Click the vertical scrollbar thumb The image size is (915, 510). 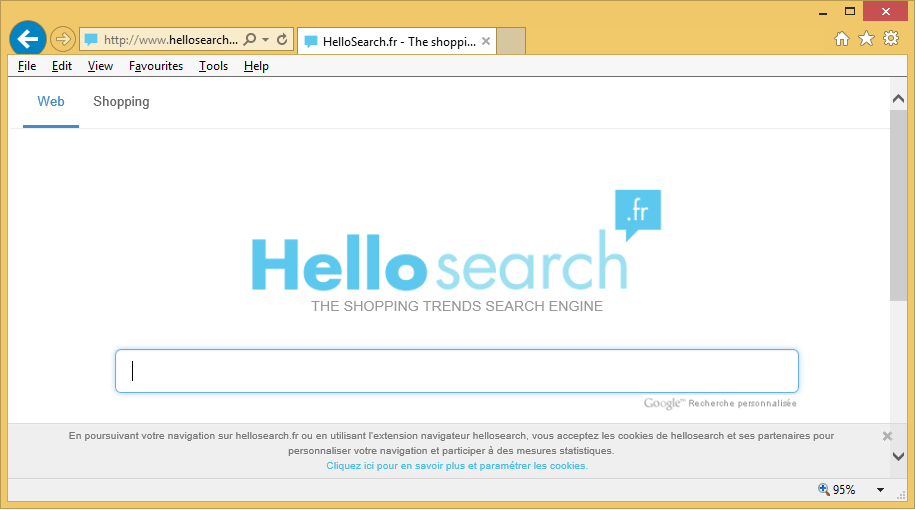[899, 205]
